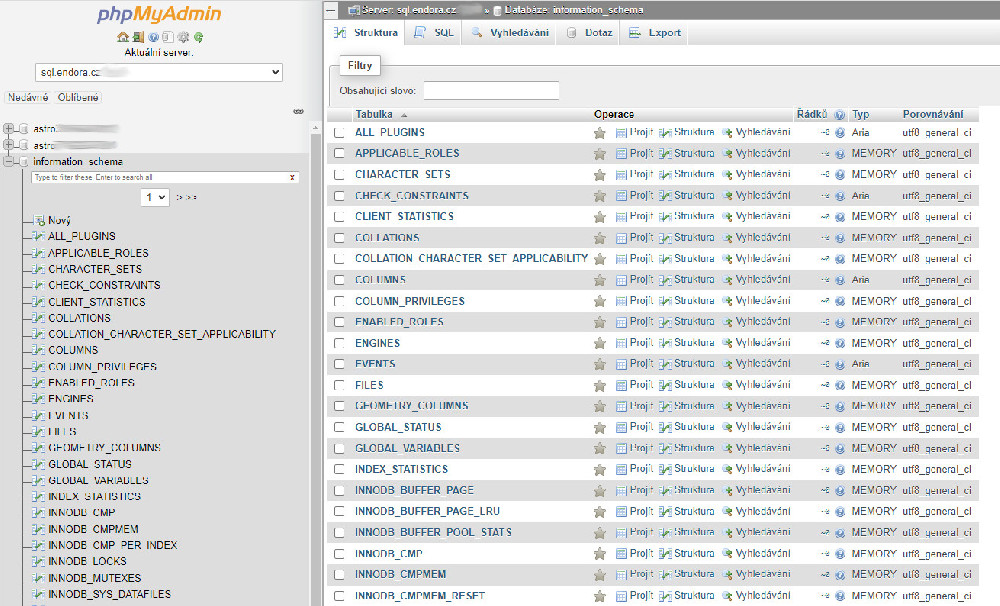Click the log out icon in sidebar

coord(137,37)
